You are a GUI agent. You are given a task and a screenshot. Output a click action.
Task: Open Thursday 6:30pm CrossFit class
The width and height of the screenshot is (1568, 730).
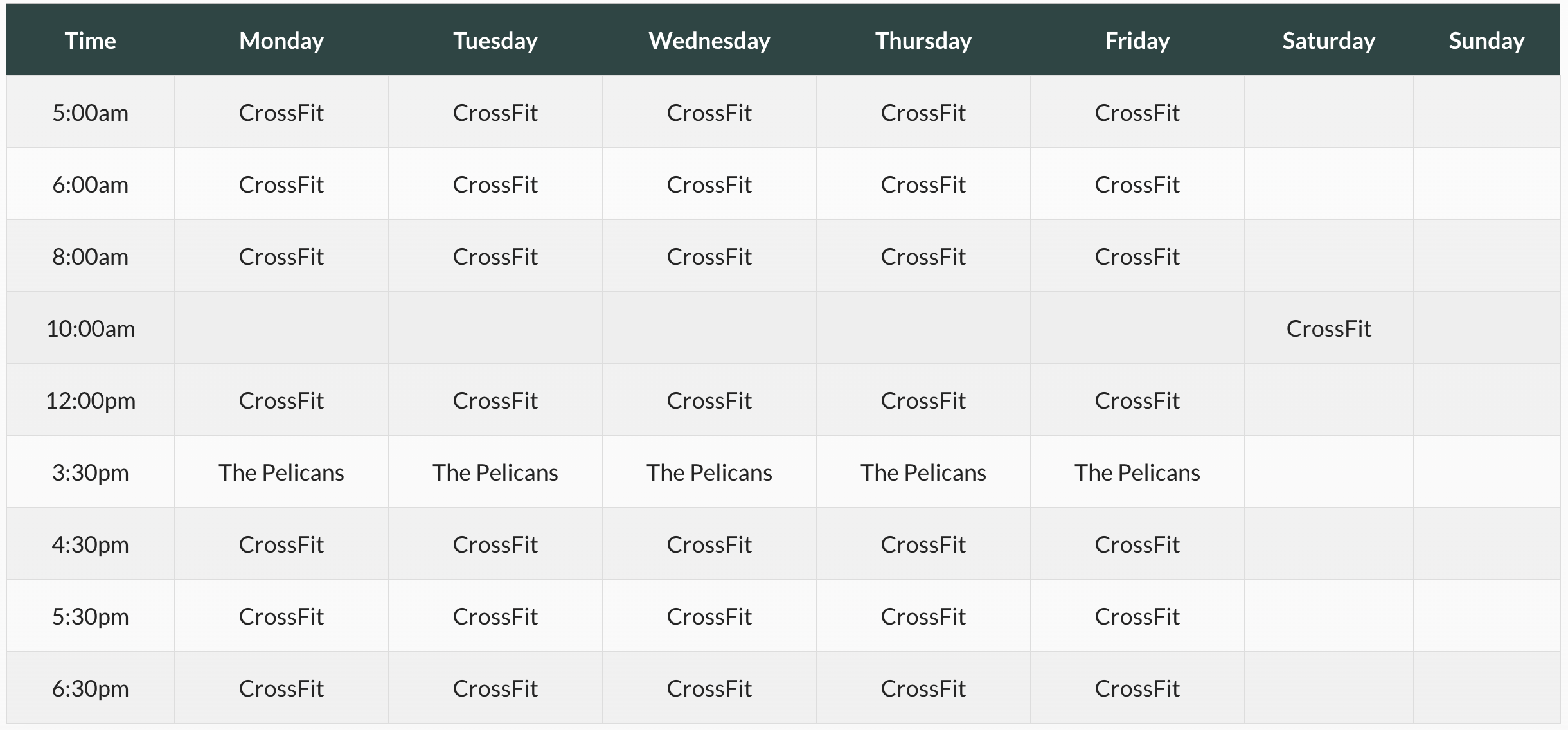click(923, 689)
